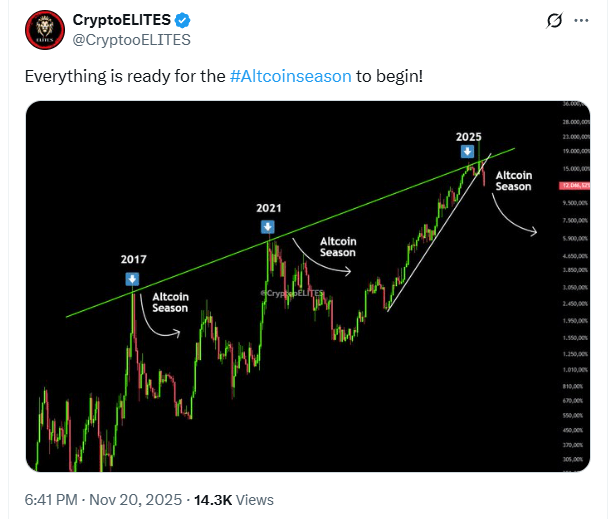This screenshot has width=615, height=519.
Task: Click the 2025 year label on the chart
Action: tap(469, 135)
